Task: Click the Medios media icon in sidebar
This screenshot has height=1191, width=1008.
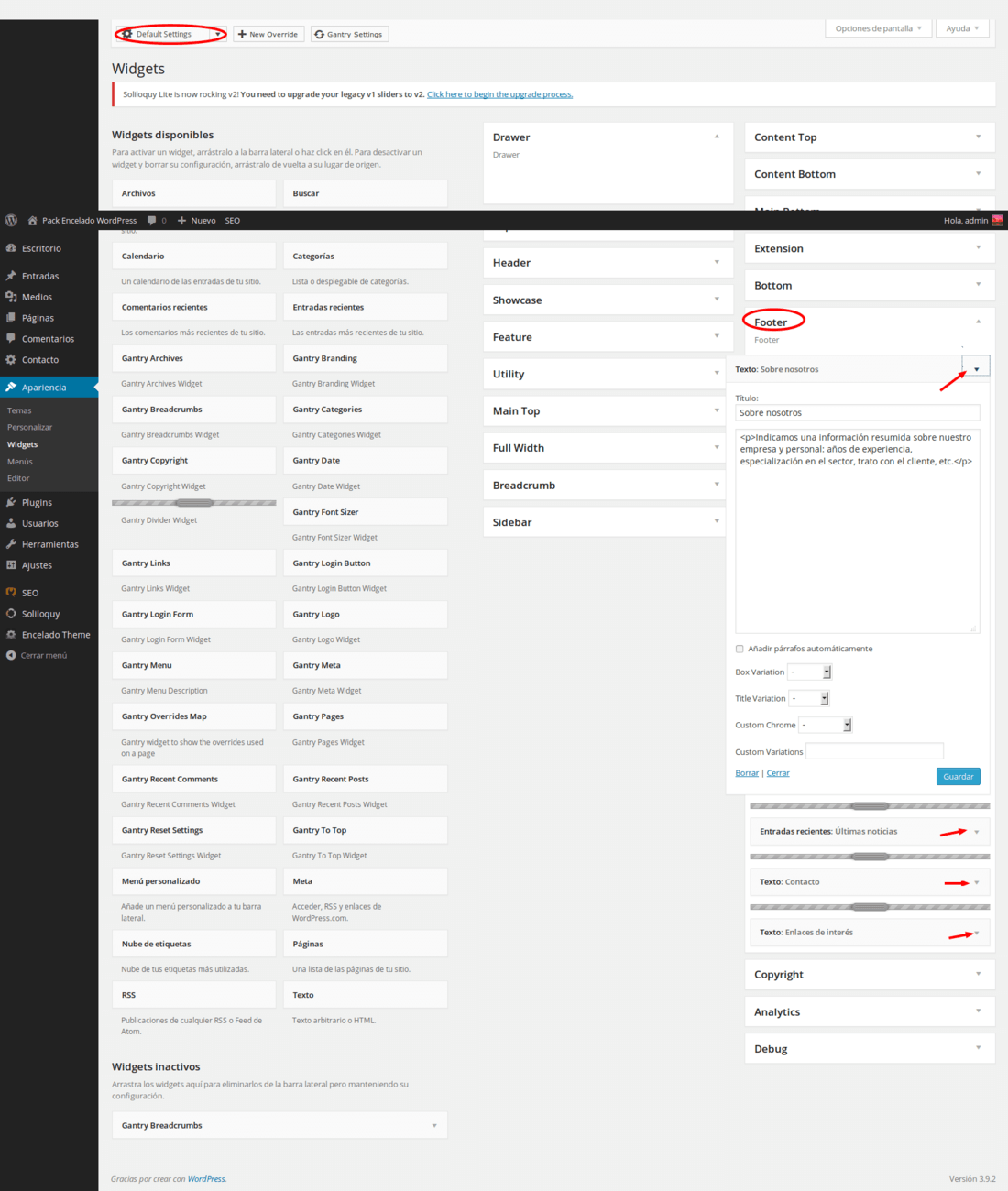Action: 11,297
